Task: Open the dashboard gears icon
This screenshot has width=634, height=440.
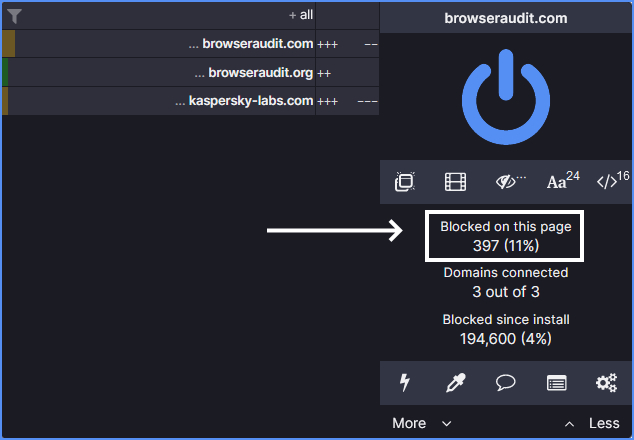Action: point(607,383)
